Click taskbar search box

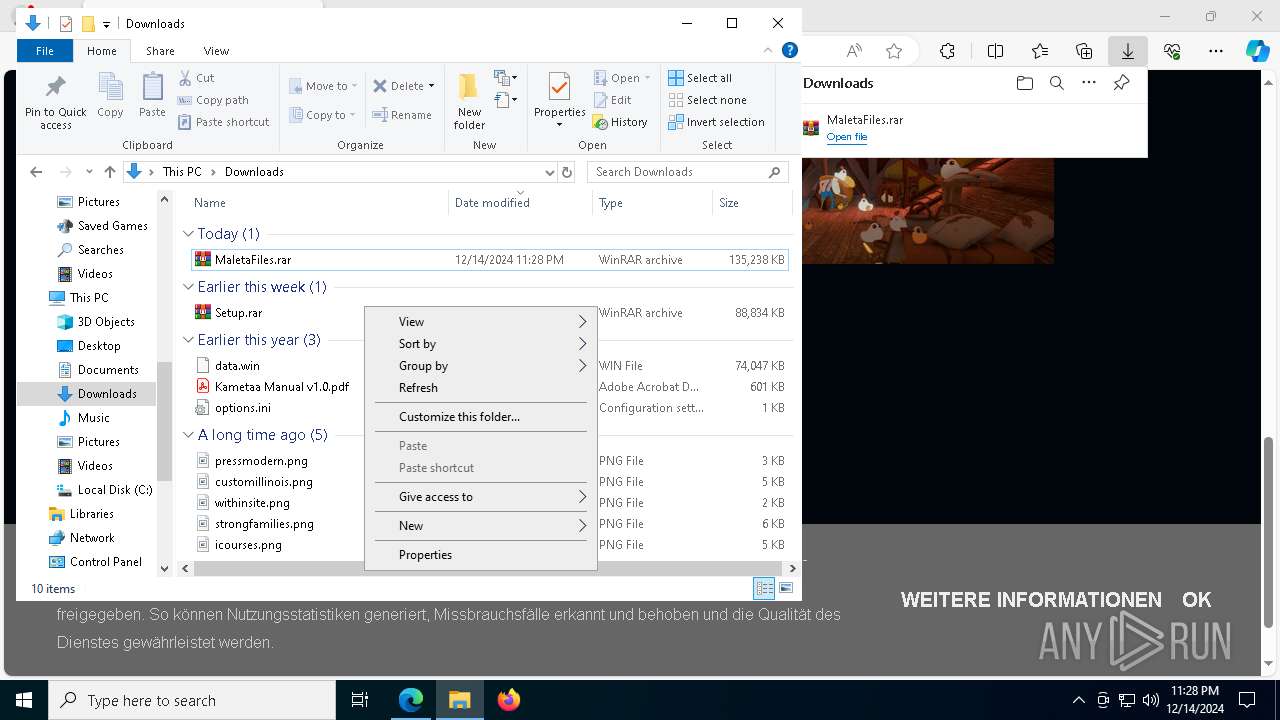192,700
